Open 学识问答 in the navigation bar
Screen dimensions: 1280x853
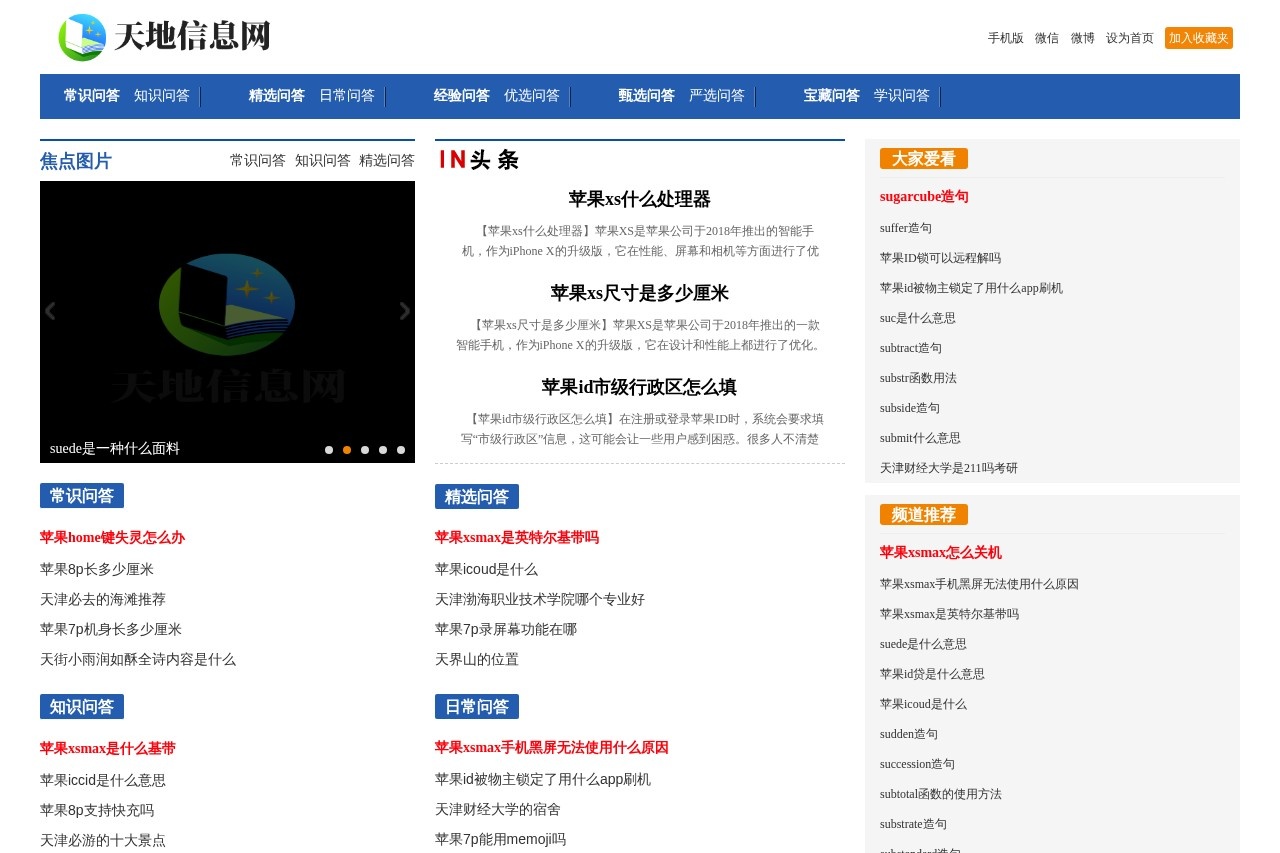(902, 96)
